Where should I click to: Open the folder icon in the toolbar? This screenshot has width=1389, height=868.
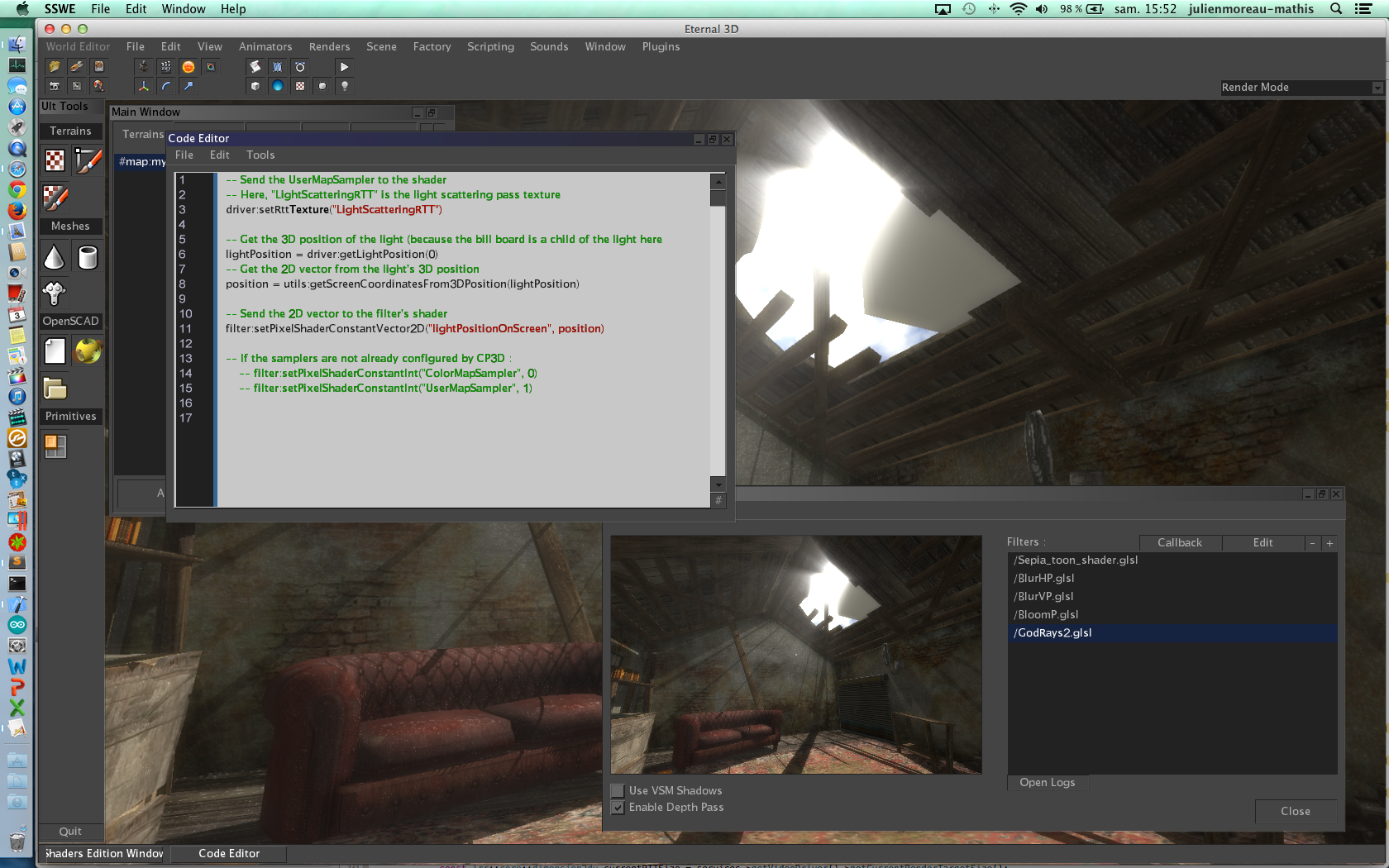point(55,66)
